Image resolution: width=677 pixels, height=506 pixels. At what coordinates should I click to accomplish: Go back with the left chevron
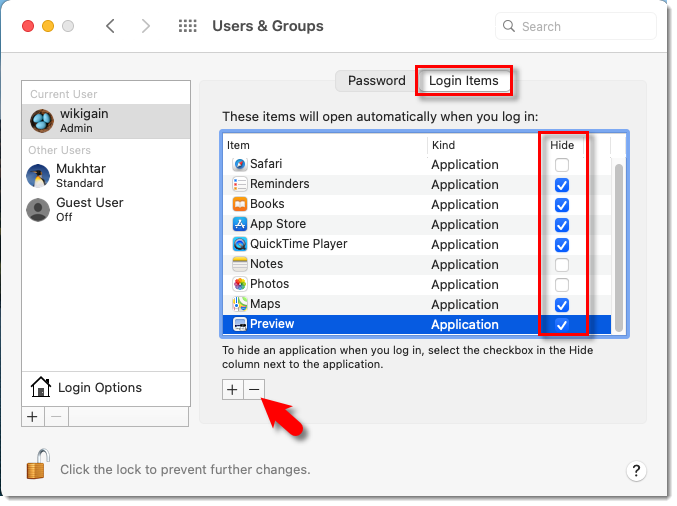[x=110, y=26]
